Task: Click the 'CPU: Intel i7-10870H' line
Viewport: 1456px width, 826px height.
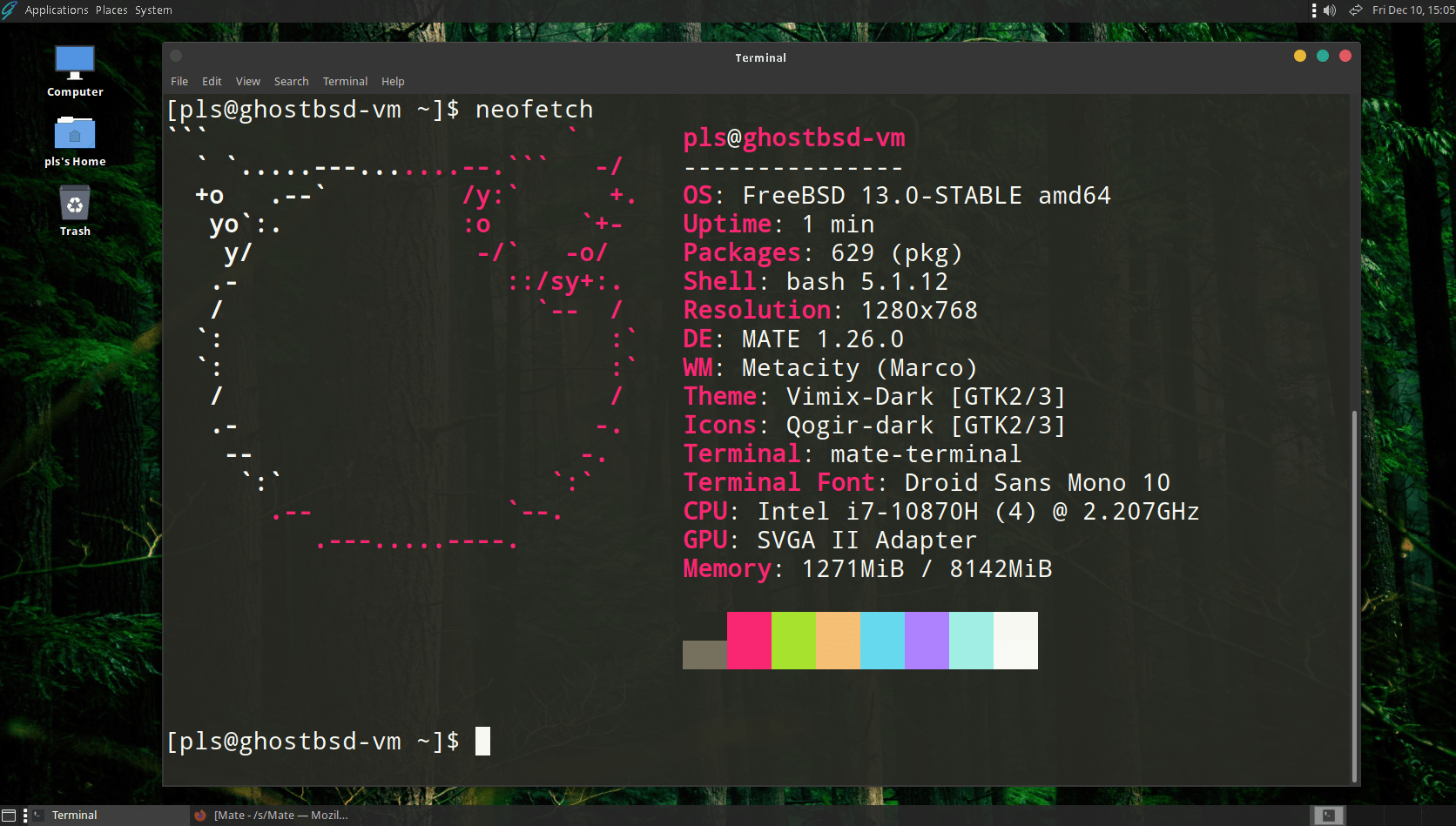Action: coord(941,511)
